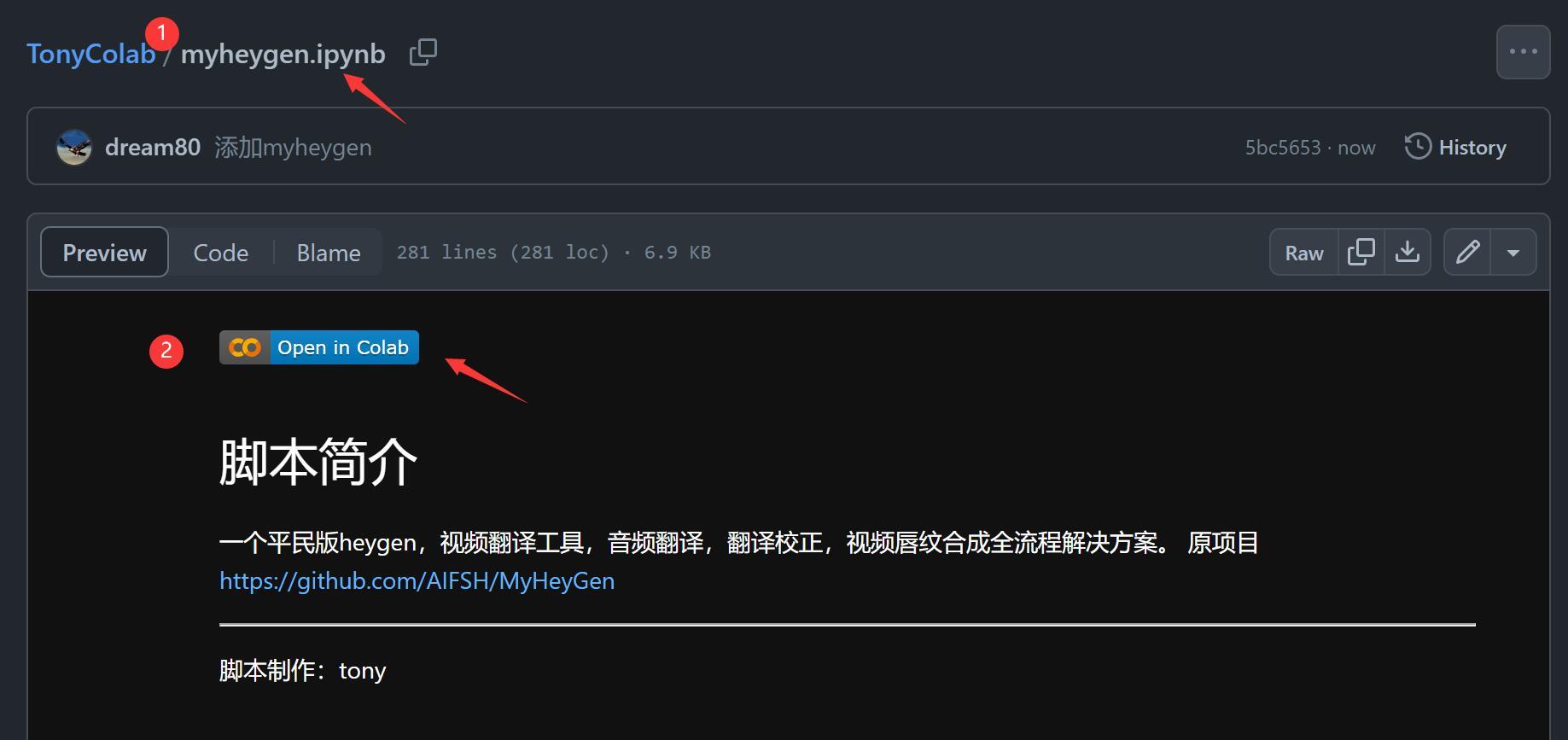
Task: Expand the edit options dropdown arrow
Action: point(1513,252)
